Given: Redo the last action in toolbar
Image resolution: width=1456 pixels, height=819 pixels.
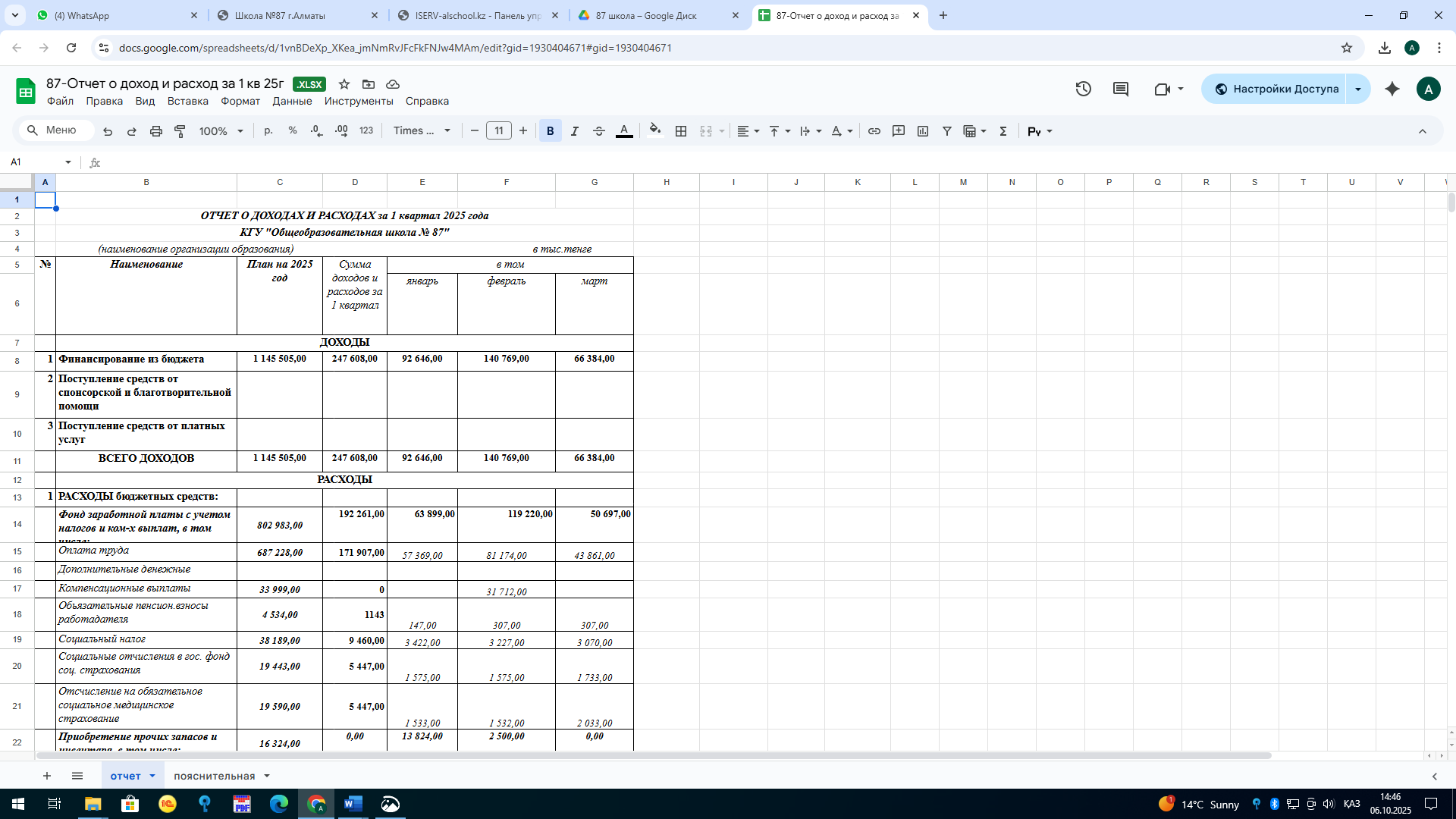Looking at the screenshot, I should [132, 131].
